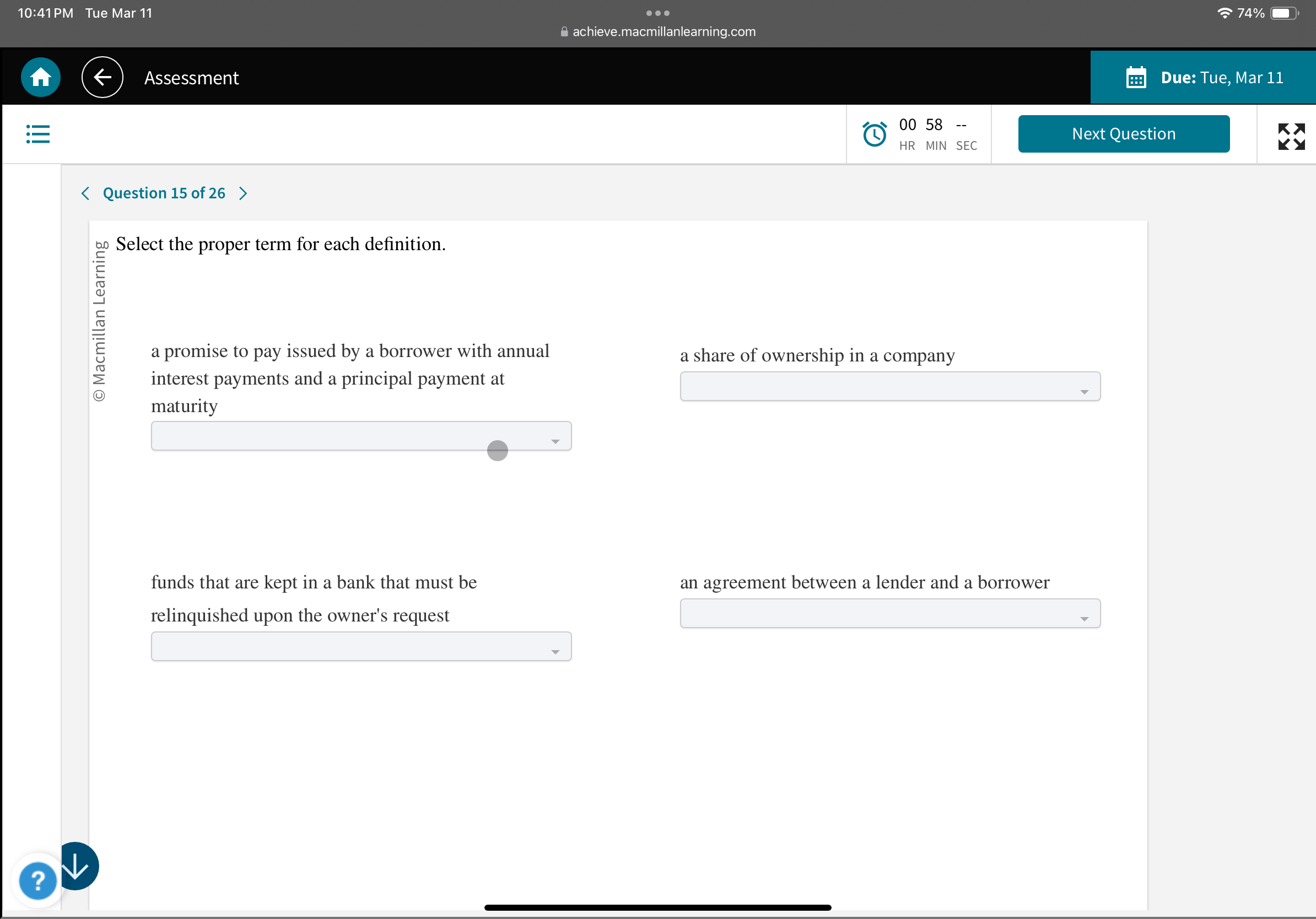Tap the bottom home indicator bar

(657, 907)
